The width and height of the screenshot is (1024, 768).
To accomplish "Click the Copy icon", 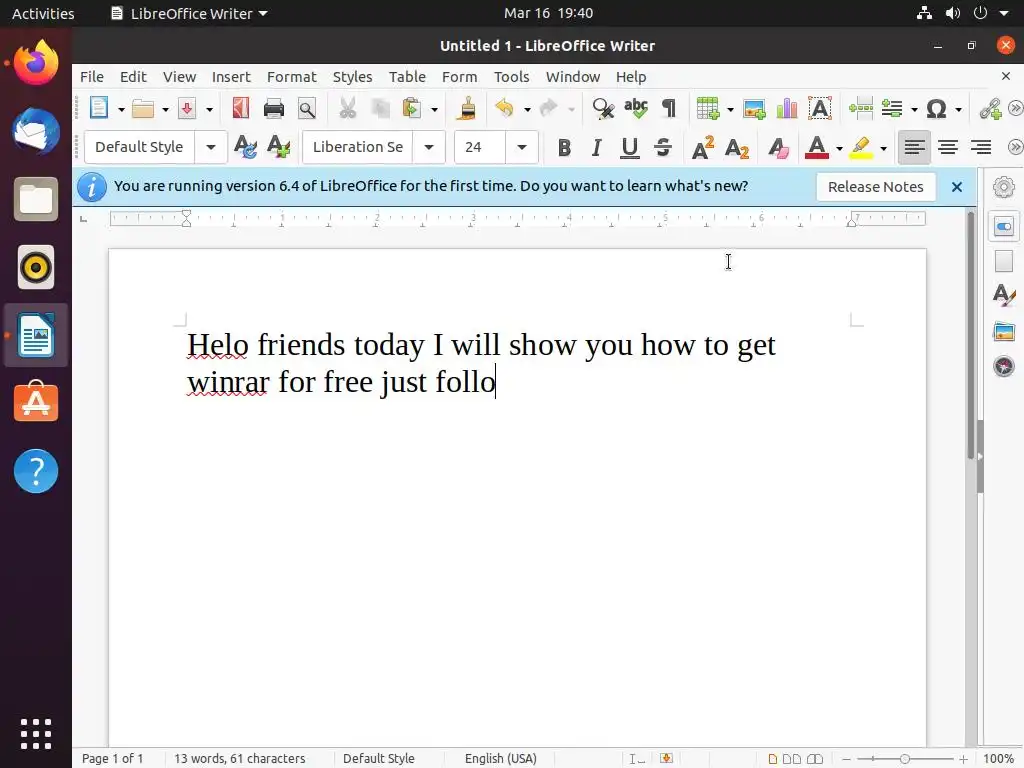I will coord(380,108).
